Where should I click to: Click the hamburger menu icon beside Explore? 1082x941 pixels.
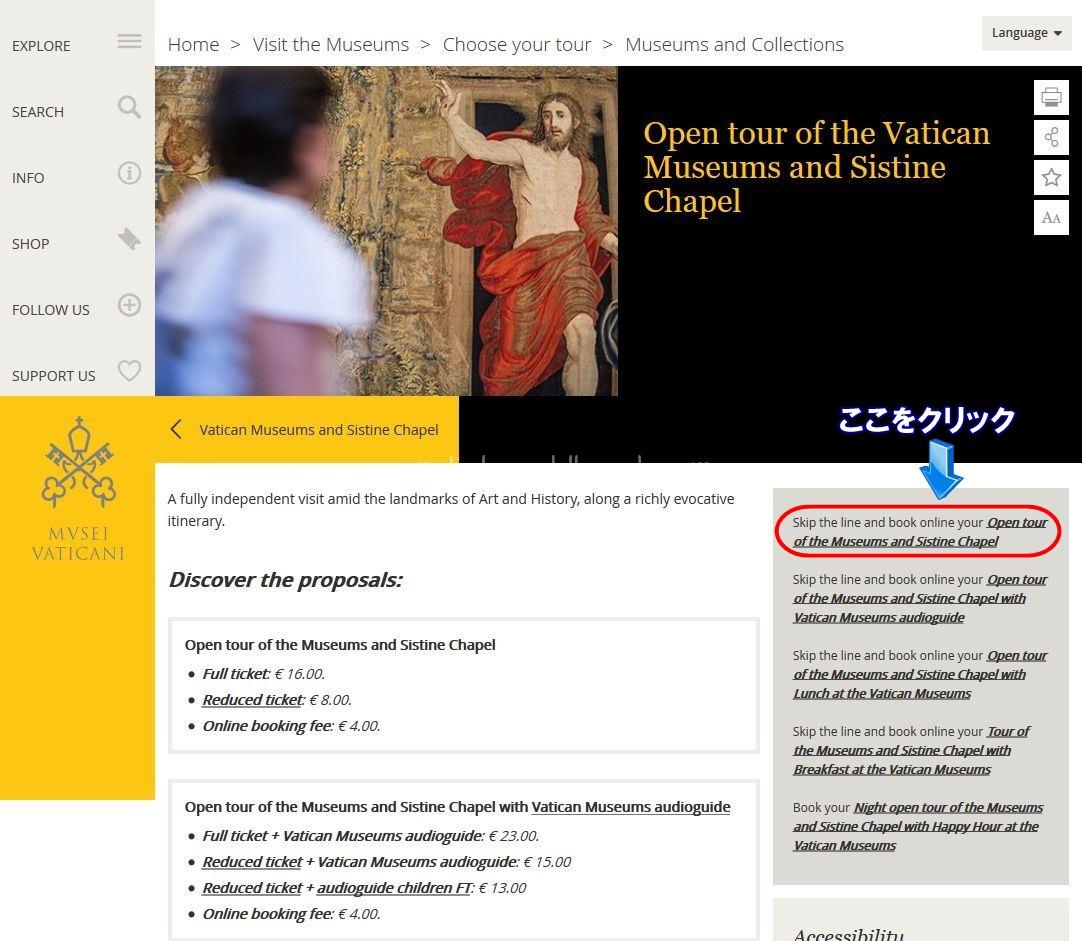129,41
